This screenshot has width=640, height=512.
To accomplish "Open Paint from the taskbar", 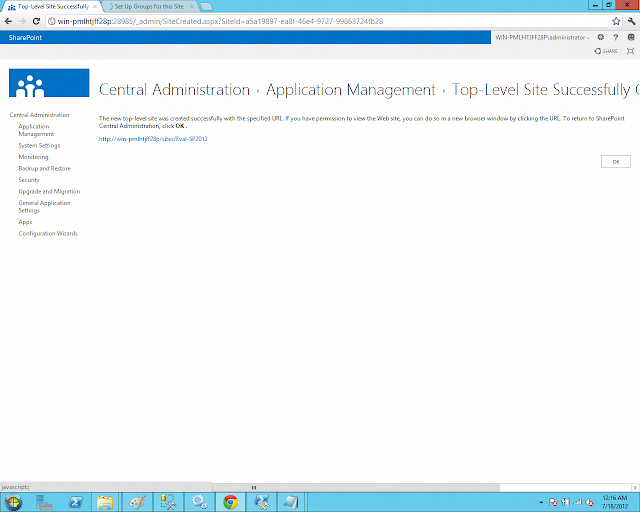I will coord(137,502).
